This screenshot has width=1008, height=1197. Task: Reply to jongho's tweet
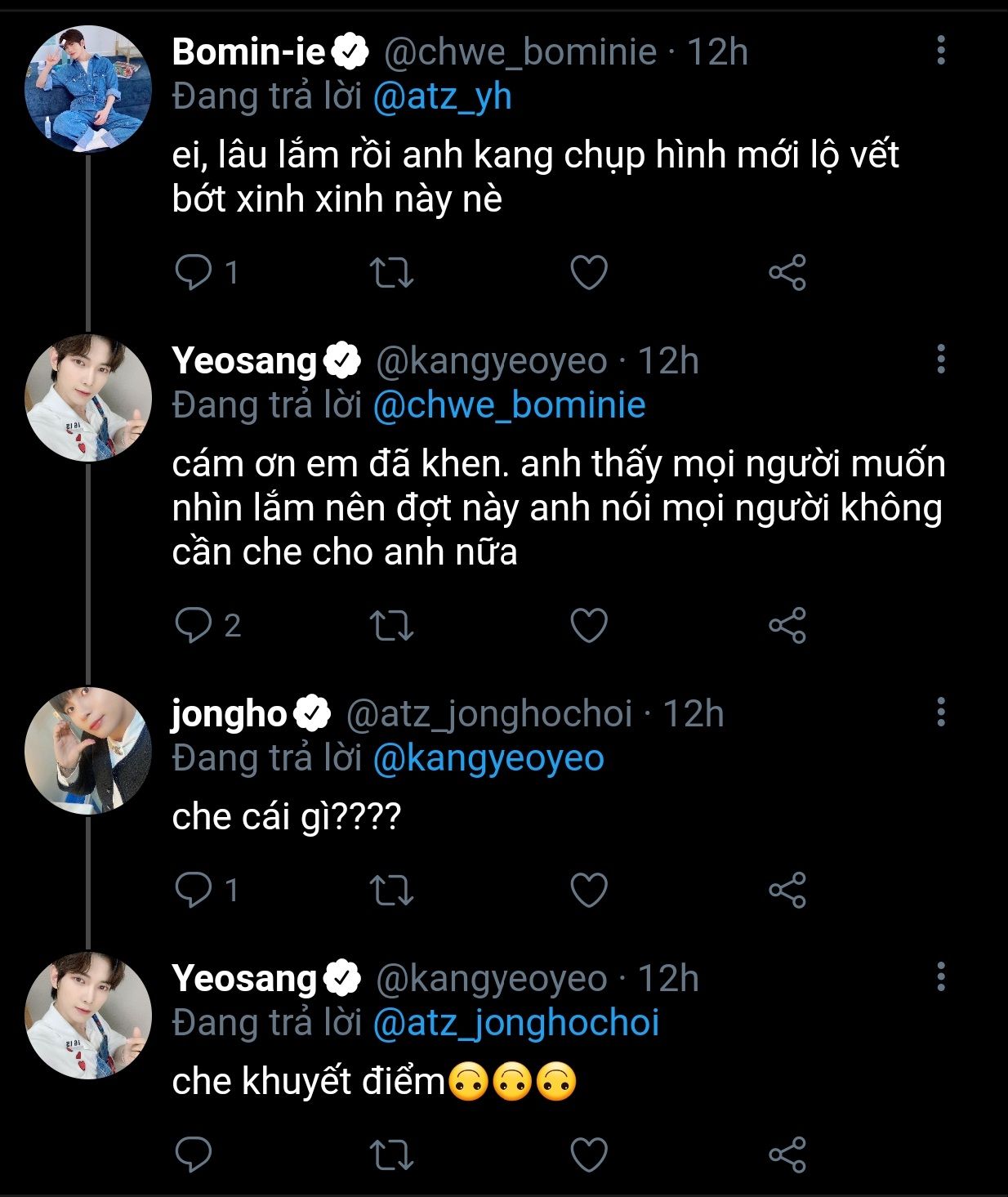(194, 890)
